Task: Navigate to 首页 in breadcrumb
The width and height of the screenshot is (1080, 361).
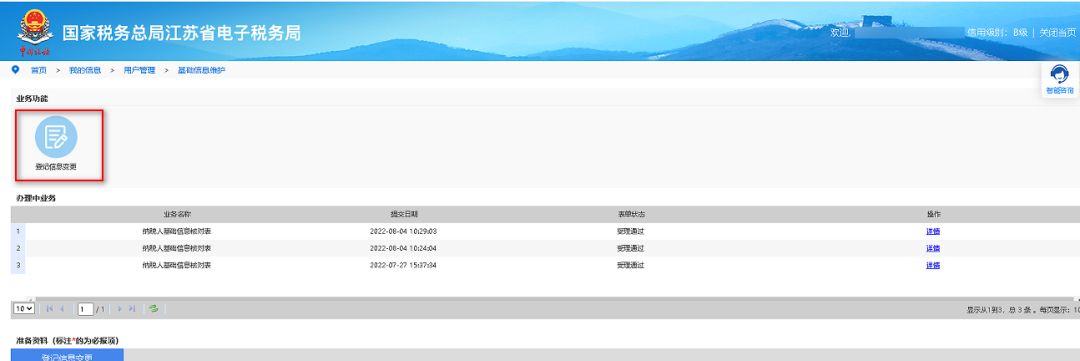Action: pyautogui.click(x=39, y=70)
